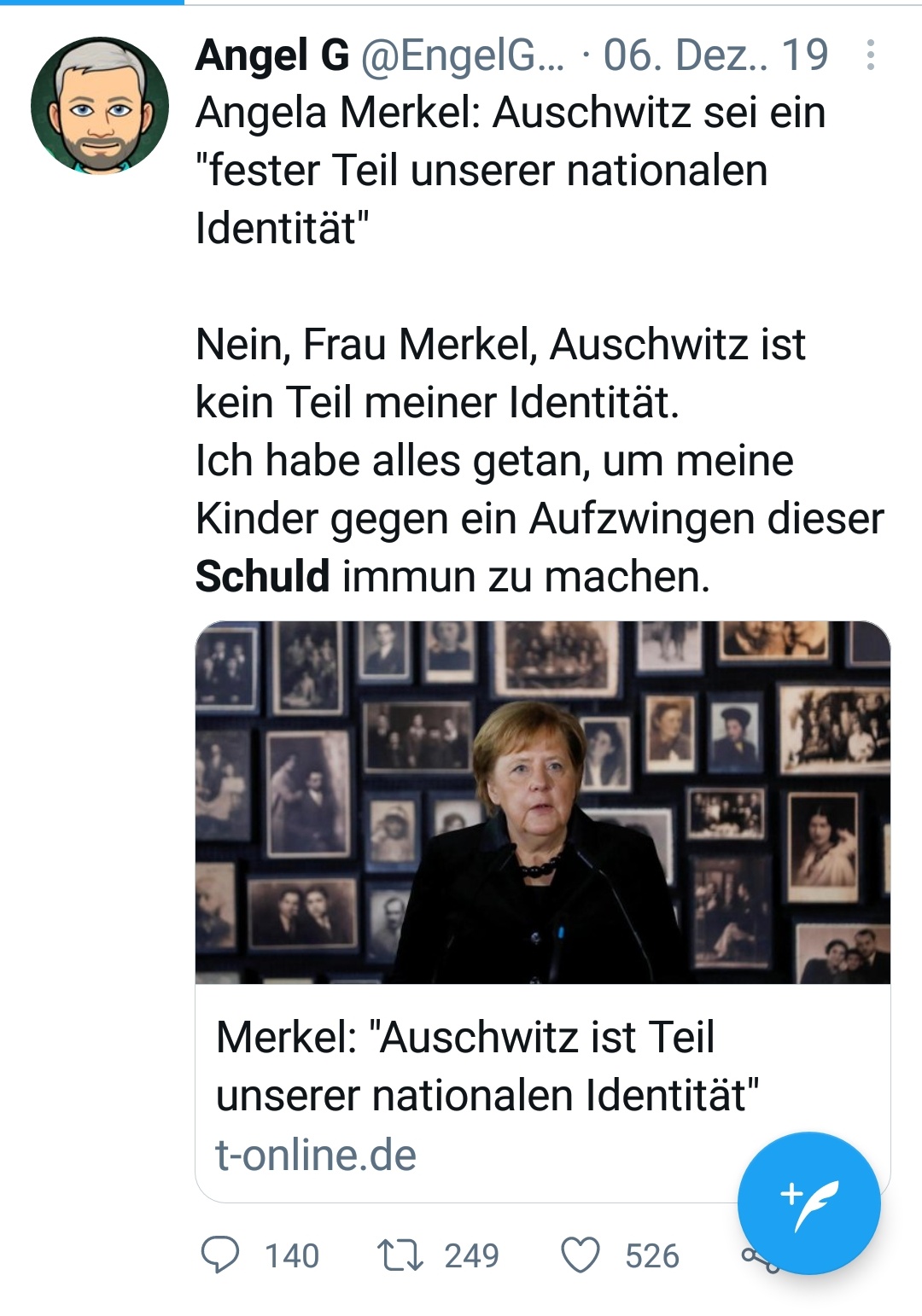Click the @EngelG... handle
This screenshot has width=922, height=1316.
[463, 55]
